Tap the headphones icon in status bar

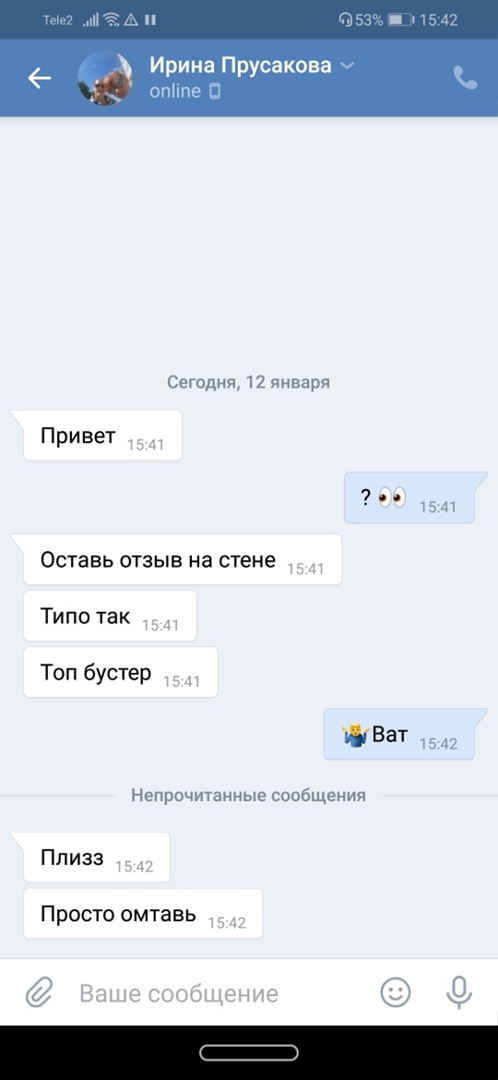click(x=345, y=20)
